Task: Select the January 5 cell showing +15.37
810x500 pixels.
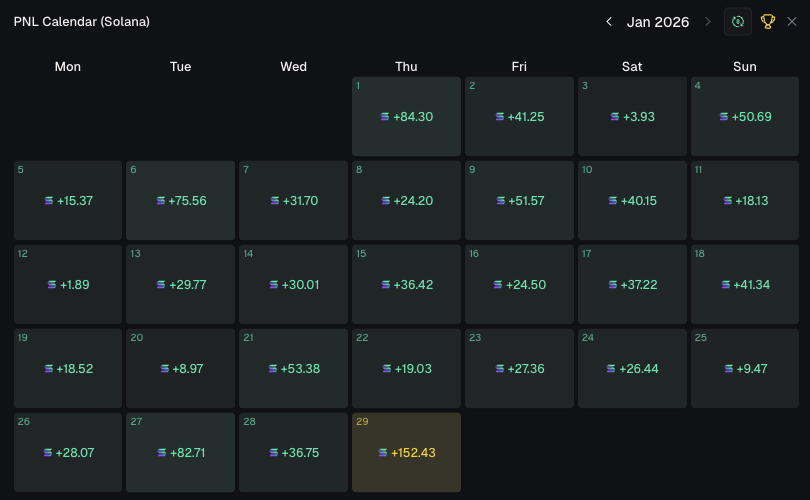Action: click(x=68, y=200)
